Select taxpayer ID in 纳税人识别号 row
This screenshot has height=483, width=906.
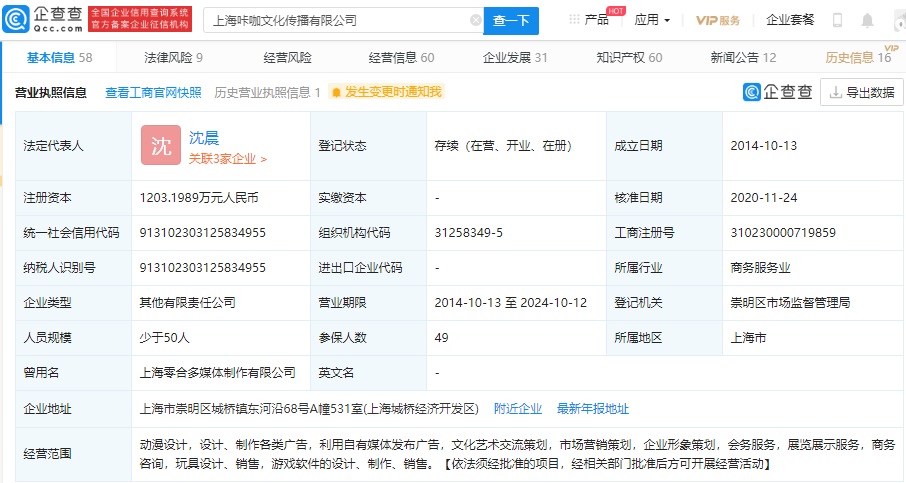(x=202, y=267)
